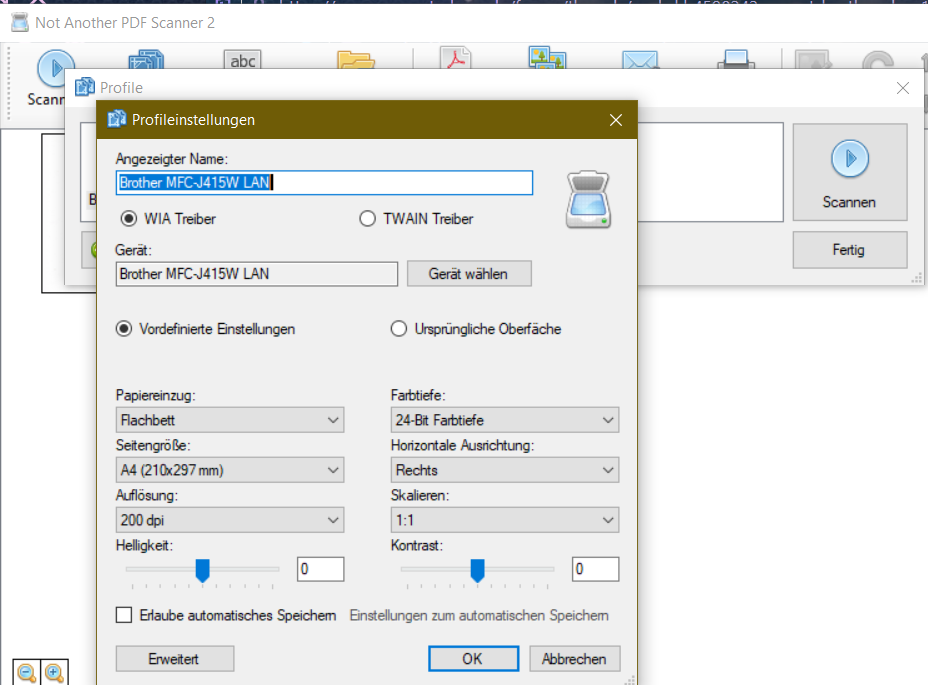
Task: Click the scanner device icon in Profileinstellungen
Action: pos(588,200)
